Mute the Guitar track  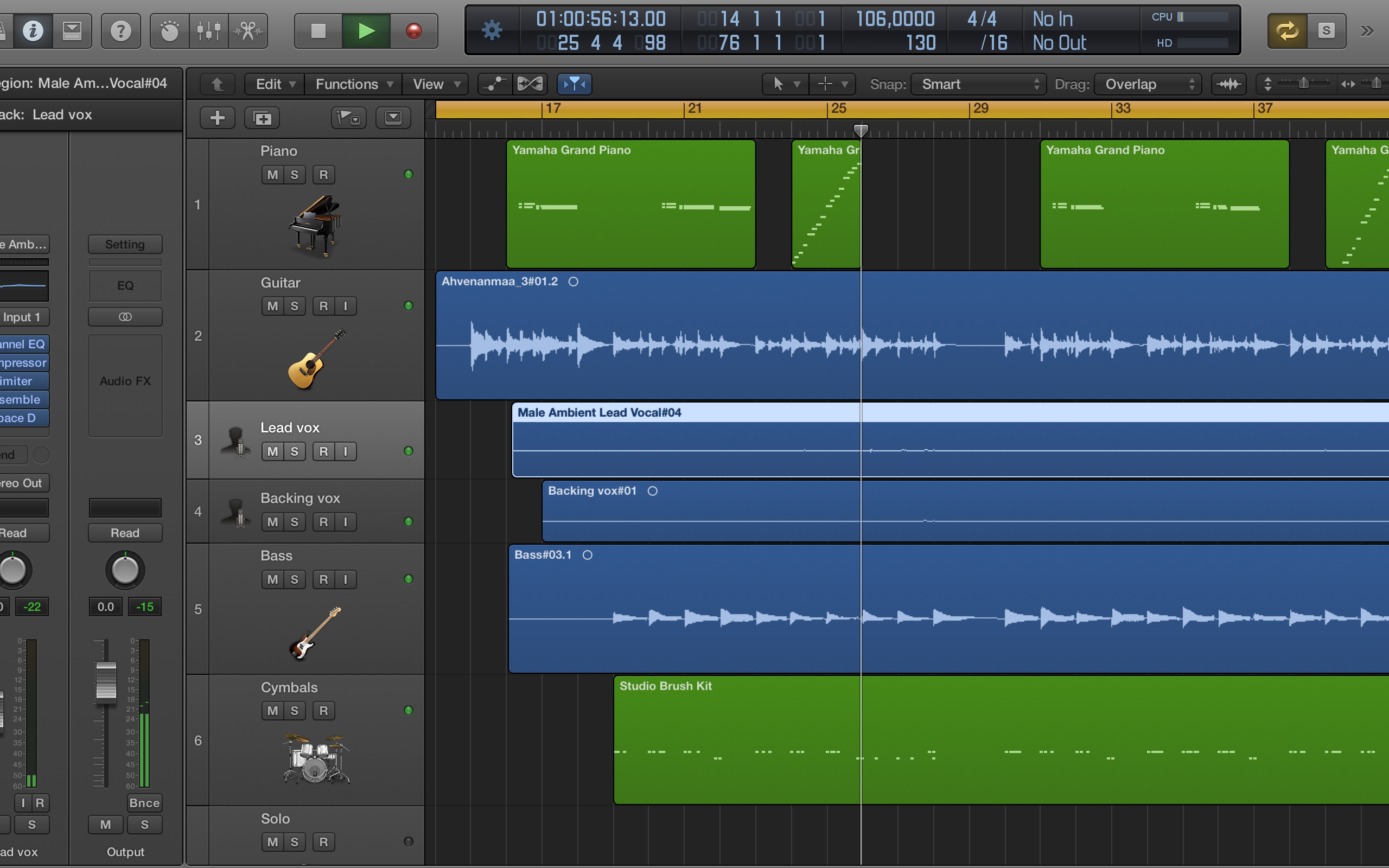pos(272,306)
